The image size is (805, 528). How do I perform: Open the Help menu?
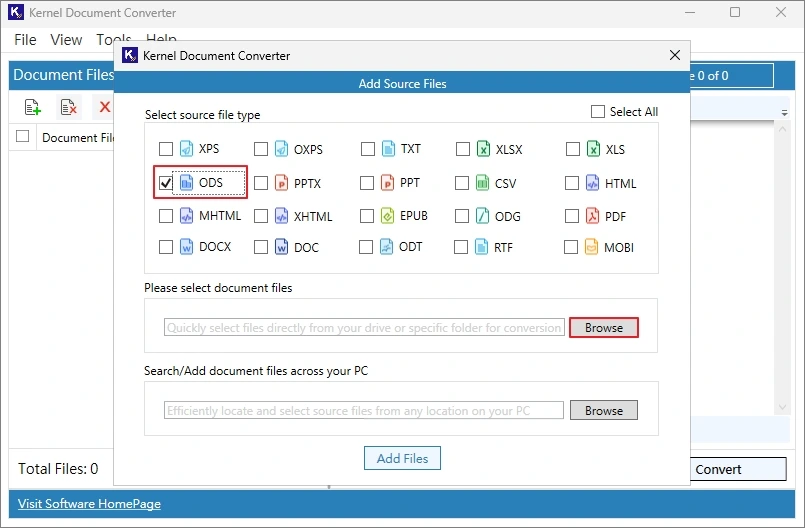[161, 40]
